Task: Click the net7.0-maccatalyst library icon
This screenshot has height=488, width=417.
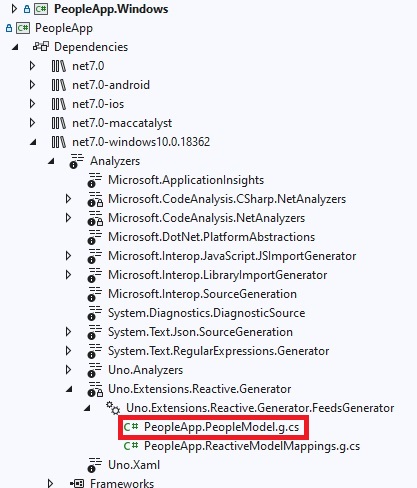Action: click(58, 123)
